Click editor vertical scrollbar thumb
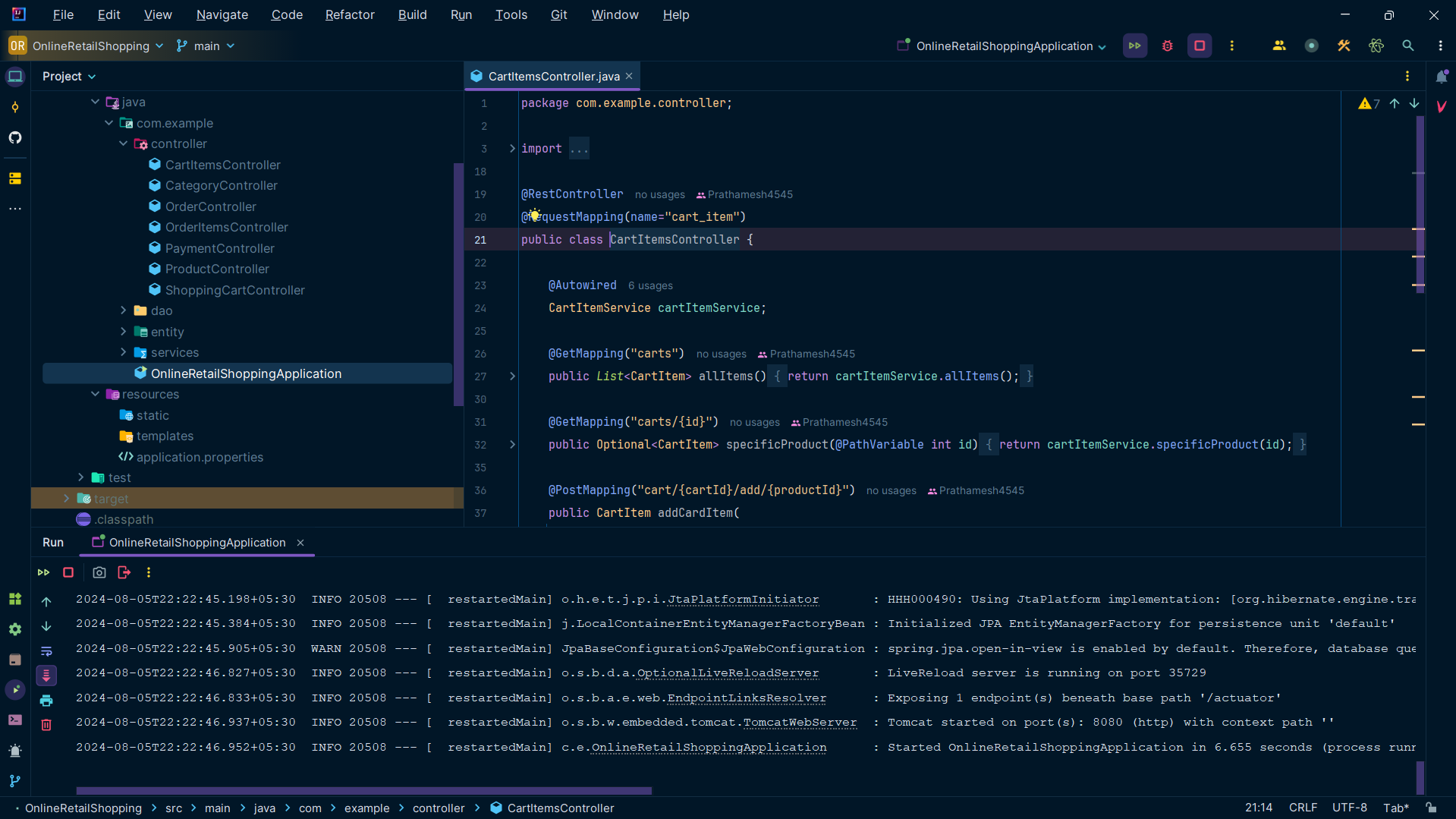Viewport: 1456px width, 819px height. (1420, 205)
